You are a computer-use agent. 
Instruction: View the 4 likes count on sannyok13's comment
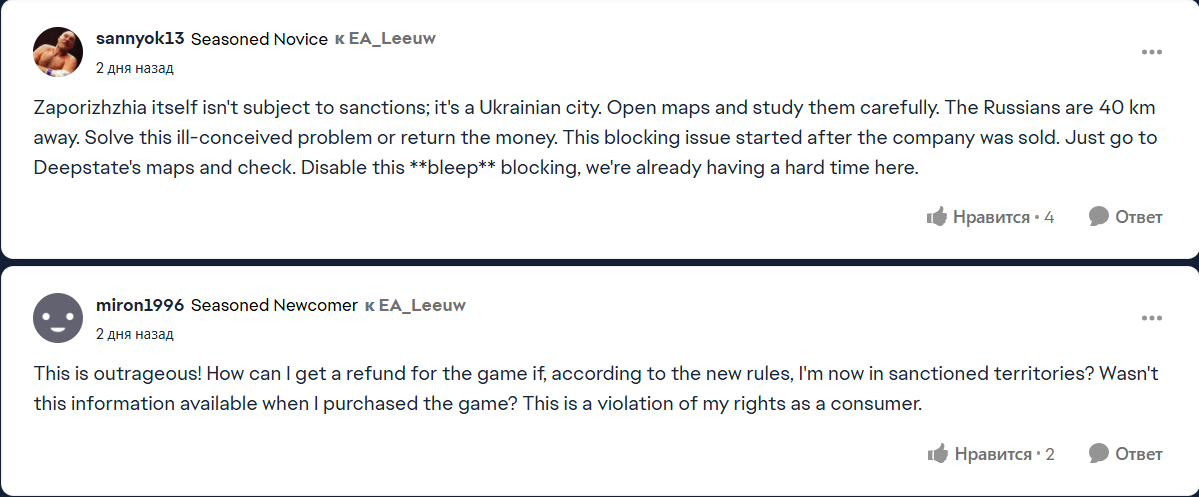click(1049, 217)
